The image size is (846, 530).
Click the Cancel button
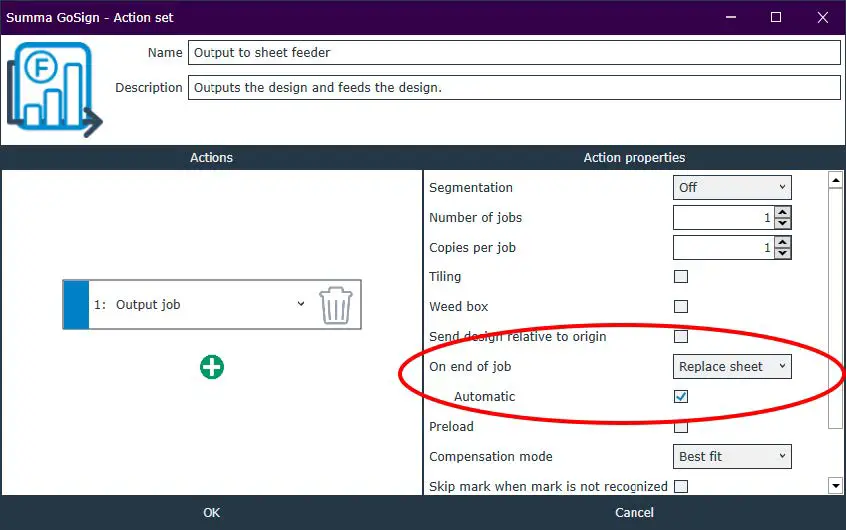(x=634, y=512)
